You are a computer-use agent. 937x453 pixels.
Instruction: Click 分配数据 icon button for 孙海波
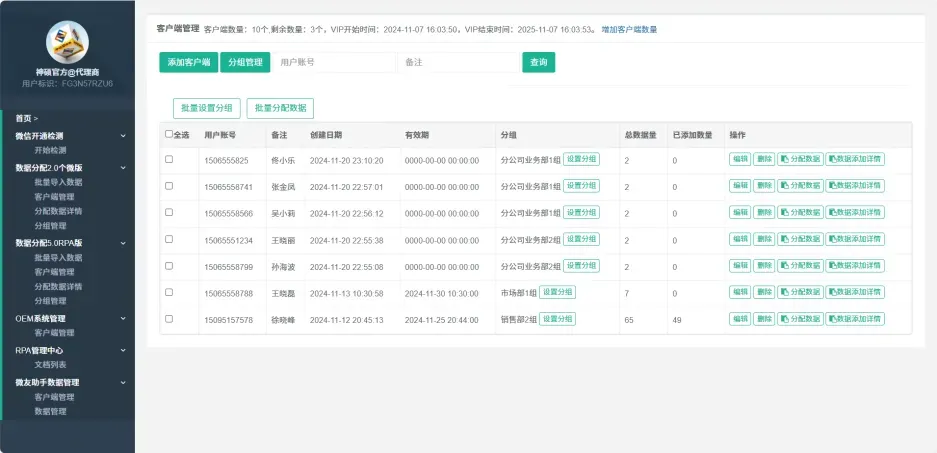(x=800, y=266)
